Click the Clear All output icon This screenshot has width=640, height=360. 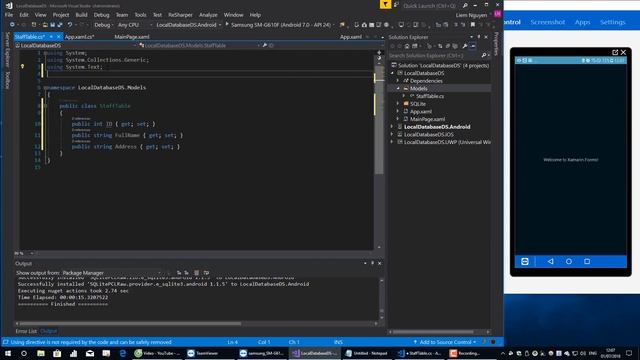196,273
